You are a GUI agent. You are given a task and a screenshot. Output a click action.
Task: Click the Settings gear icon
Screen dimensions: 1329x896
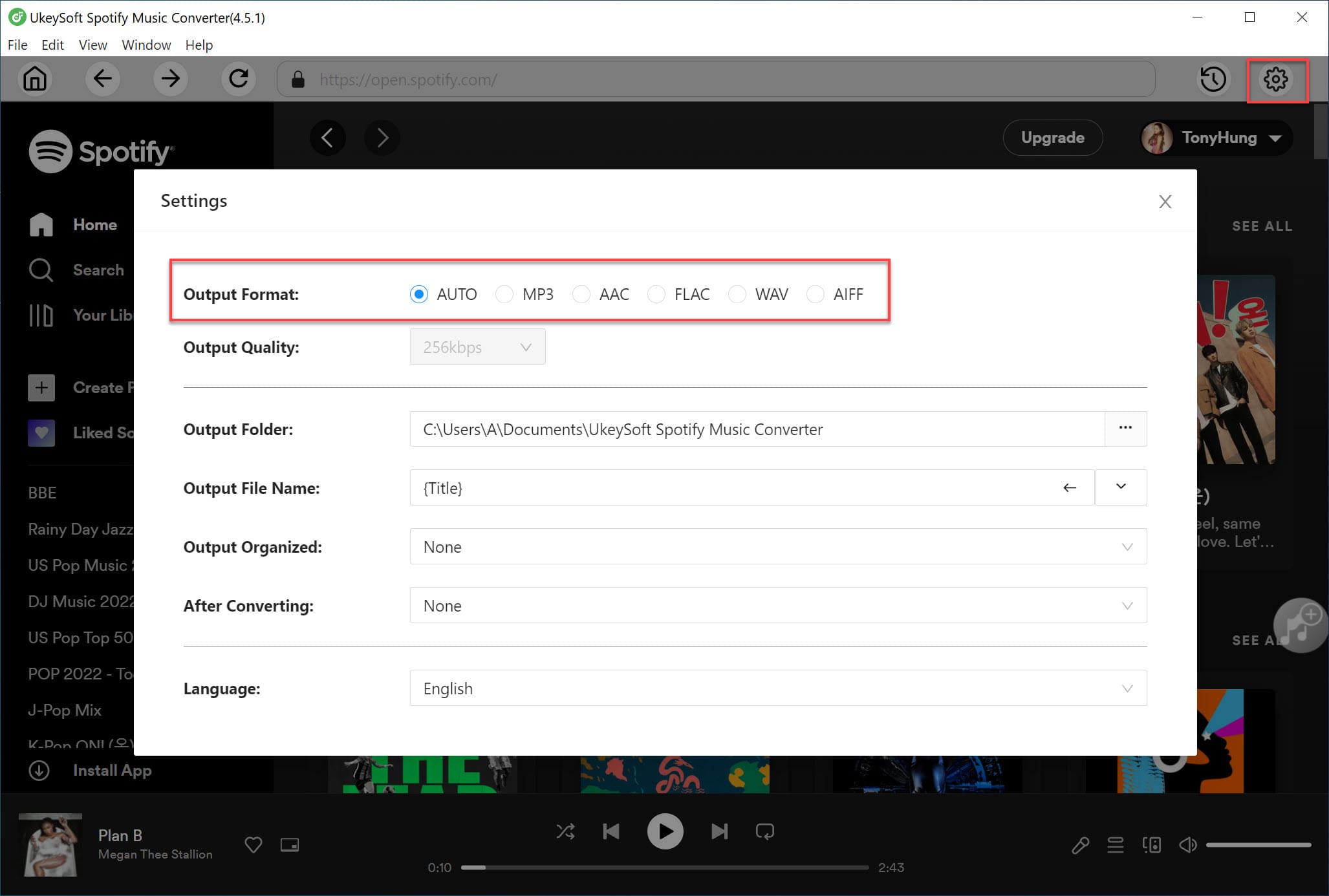click(1278, 80)
